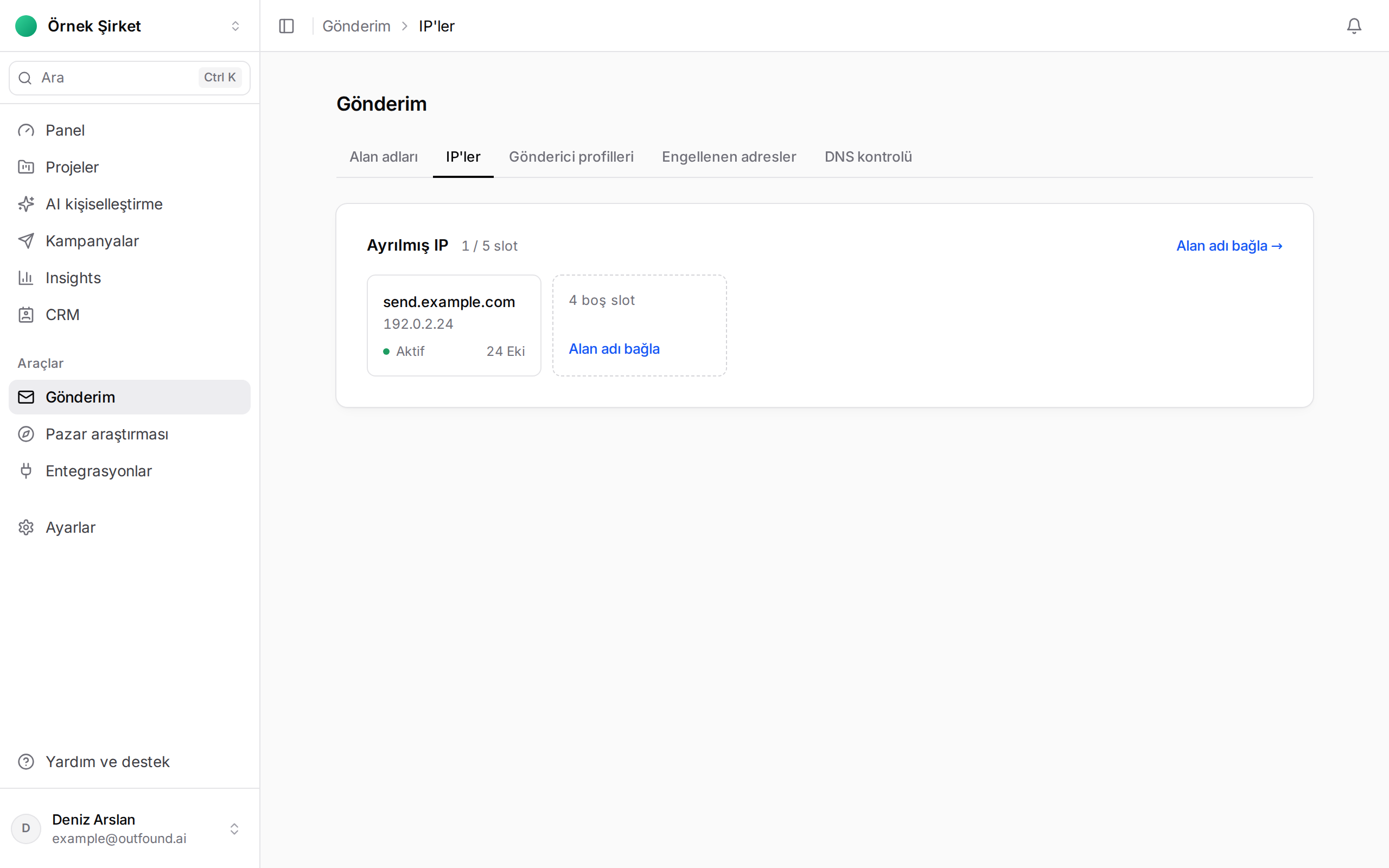
Task: Open AI kişiselleştirme
Action: [130, 204]
